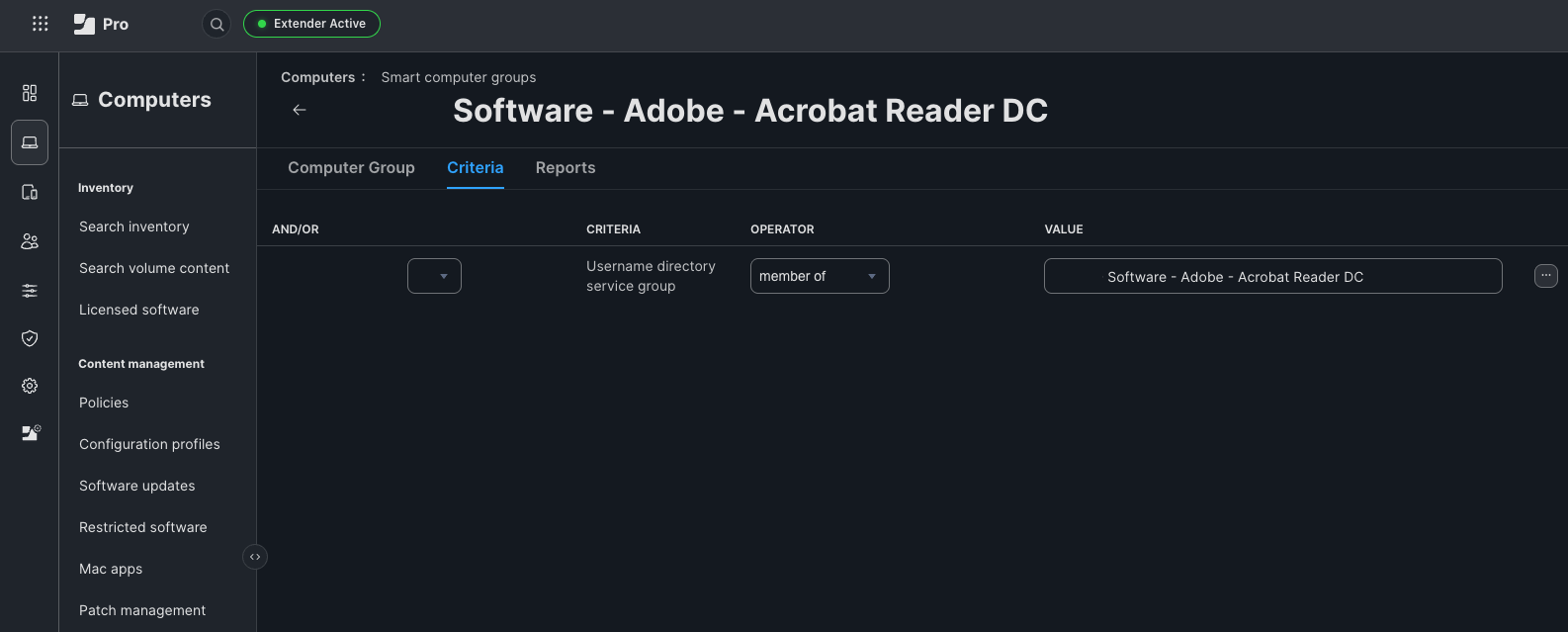Click the OPERATOR column header

pos(782,229)
